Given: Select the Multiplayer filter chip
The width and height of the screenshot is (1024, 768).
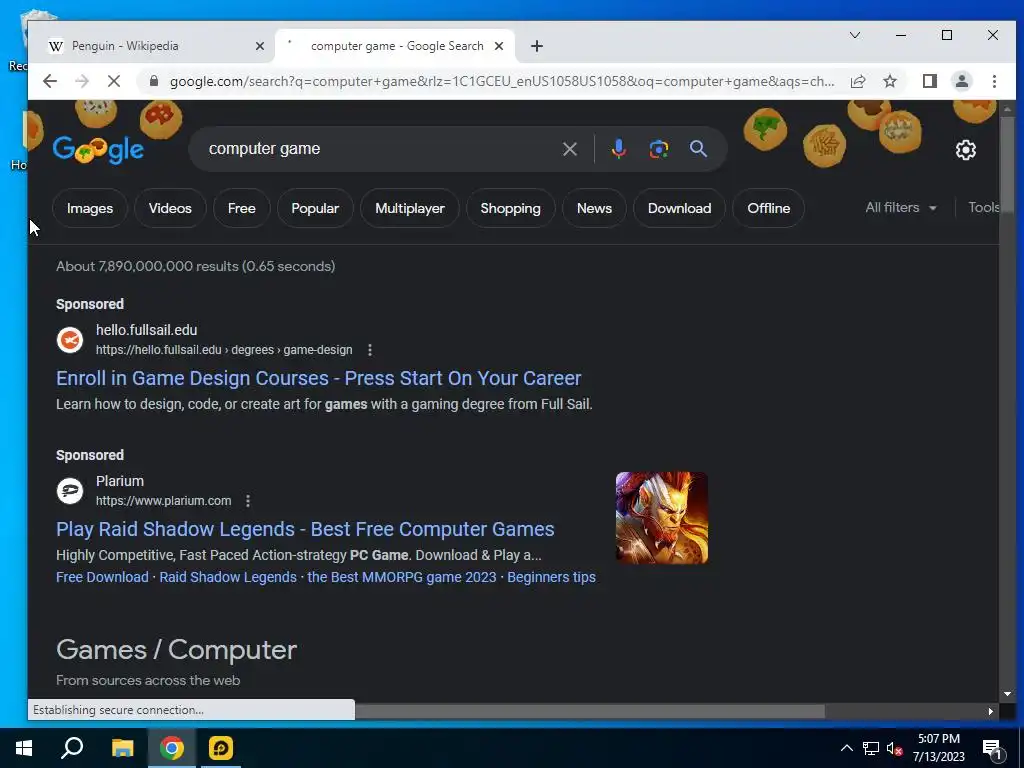Looking at the screenshot, I should (x=409, y=208).
